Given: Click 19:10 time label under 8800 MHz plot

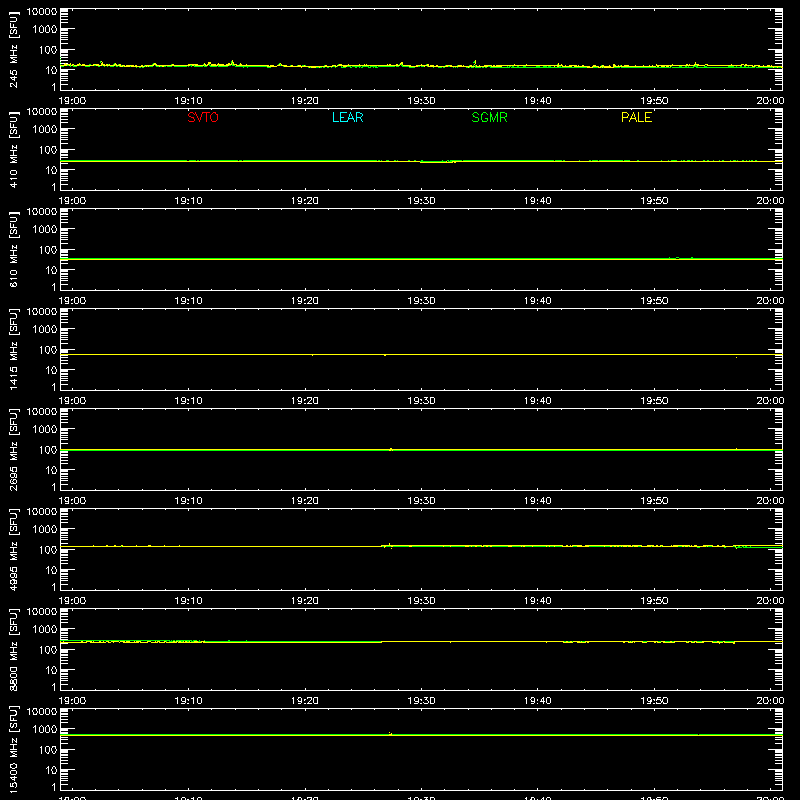Looking at the screenshot, I should (x=188, y=701).
